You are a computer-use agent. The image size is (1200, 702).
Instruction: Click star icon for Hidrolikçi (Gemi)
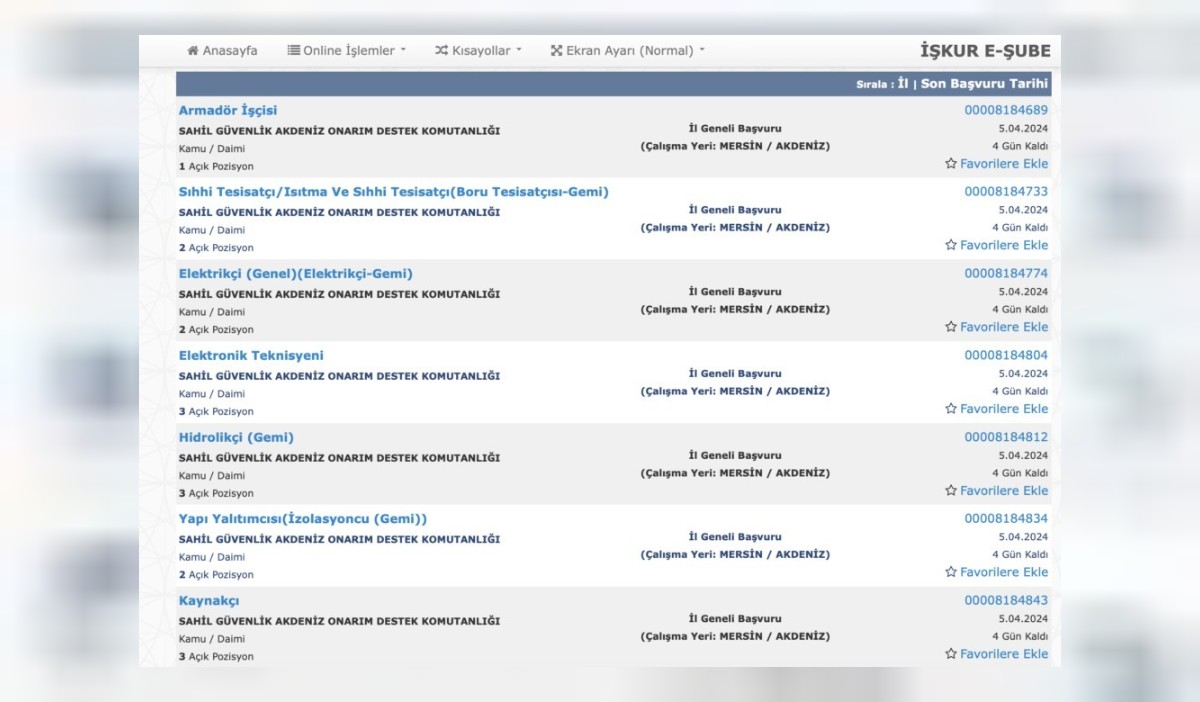[x=951, y=491]
